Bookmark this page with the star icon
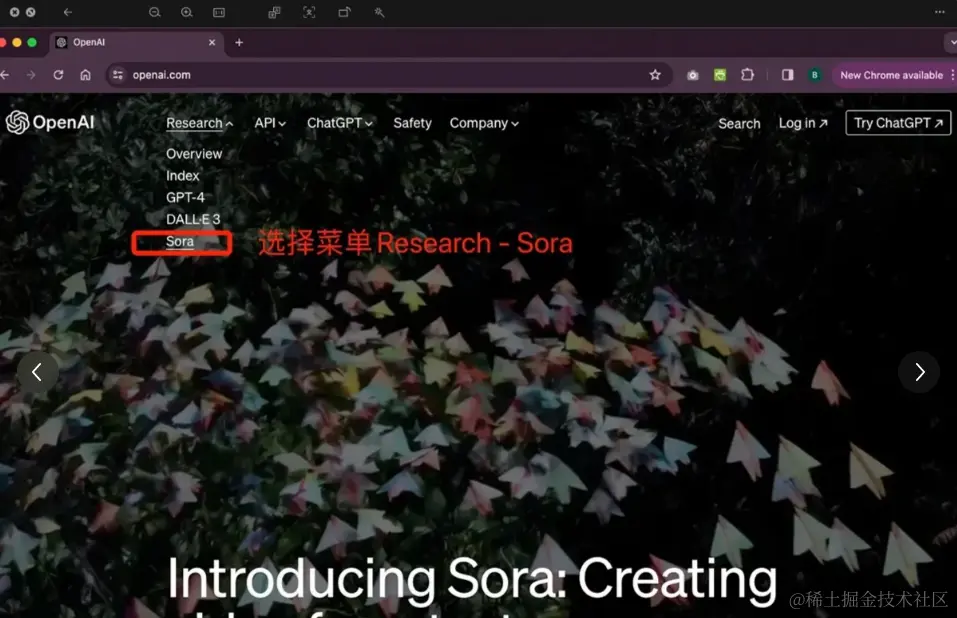 coord(655,75)
